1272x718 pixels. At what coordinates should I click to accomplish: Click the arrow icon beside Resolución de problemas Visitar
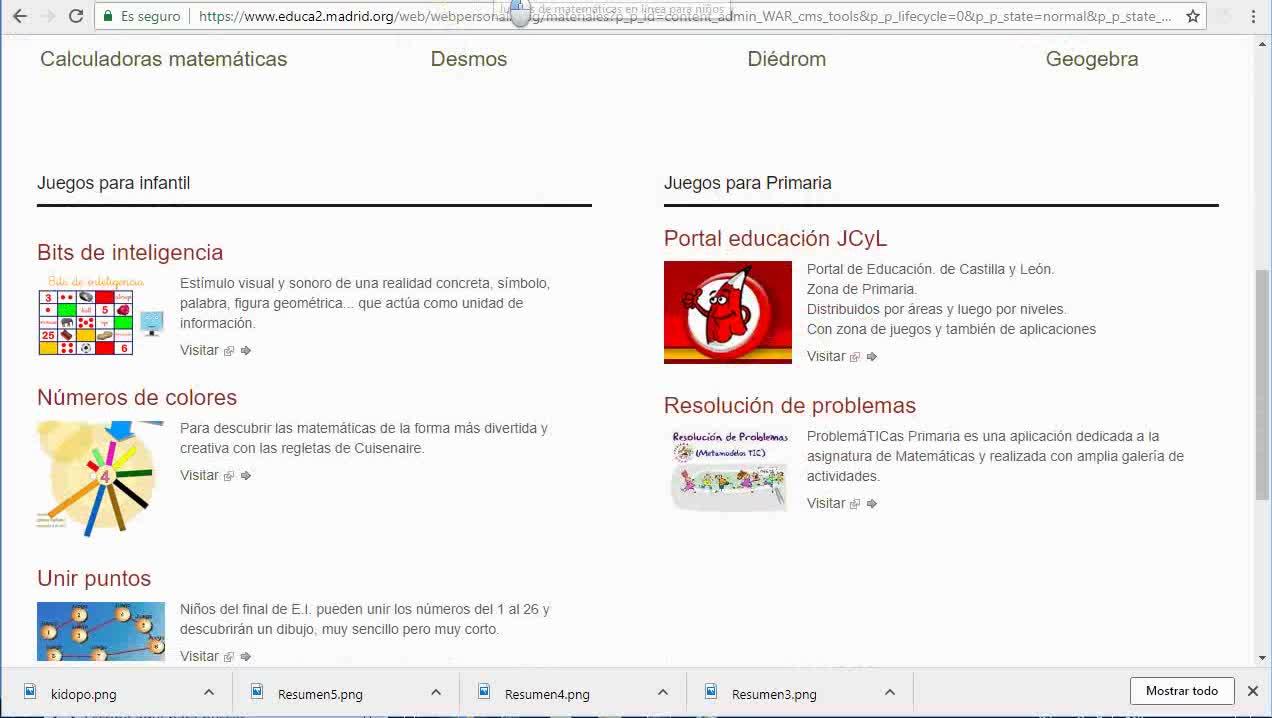872,504
